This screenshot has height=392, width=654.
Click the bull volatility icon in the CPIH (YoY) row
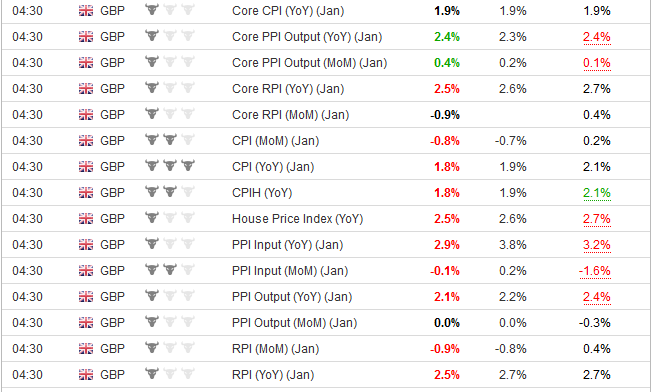[170, 192]
